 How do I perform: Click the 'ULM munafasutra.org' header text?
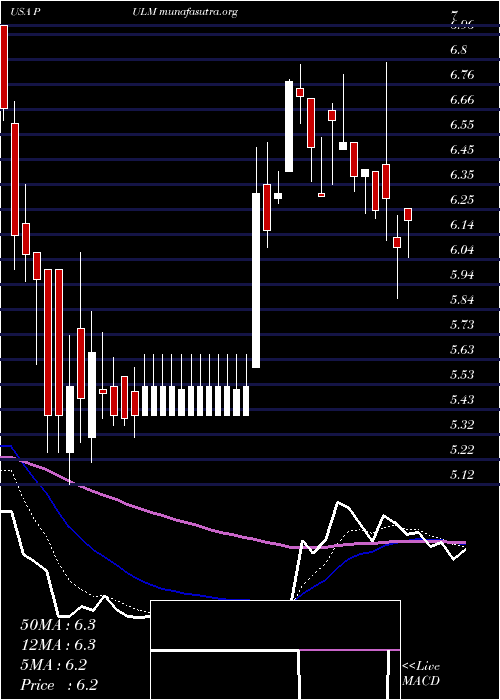pyautogui.click(x=184, y=13)
